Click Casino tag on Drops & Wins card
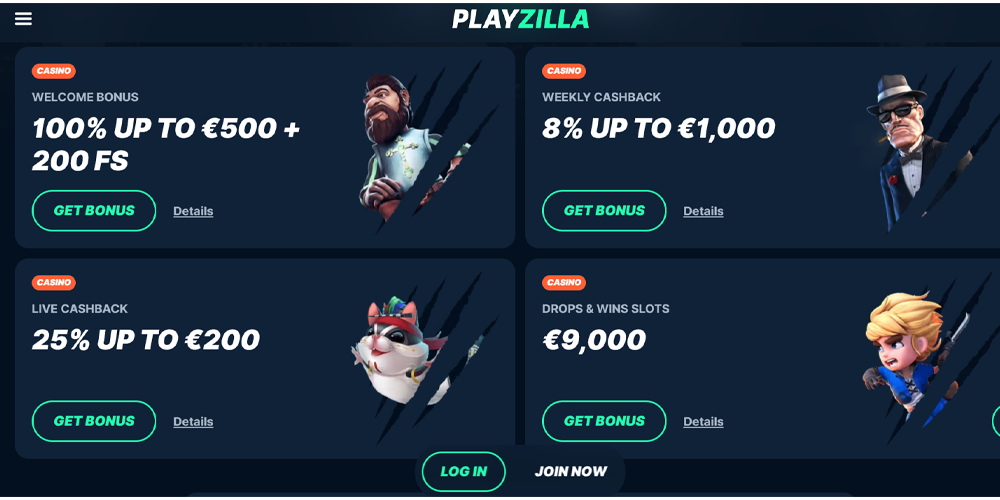The image size is (1000, 500). point(564,283)
